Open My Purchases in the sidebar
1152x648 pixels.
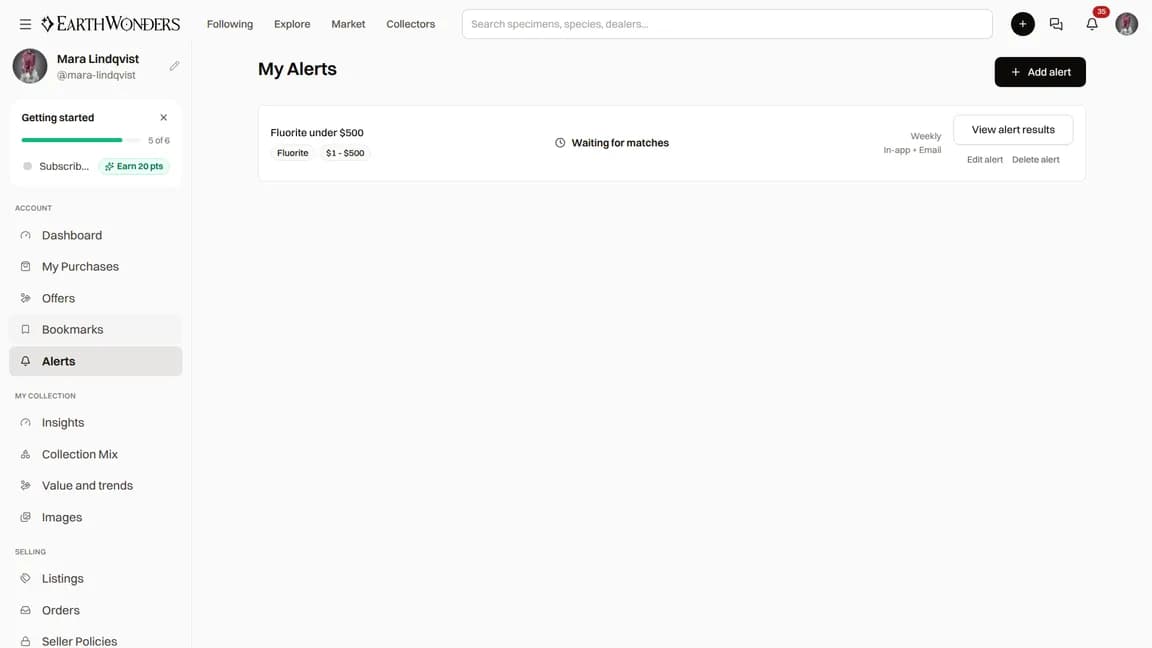click(96, 267)
